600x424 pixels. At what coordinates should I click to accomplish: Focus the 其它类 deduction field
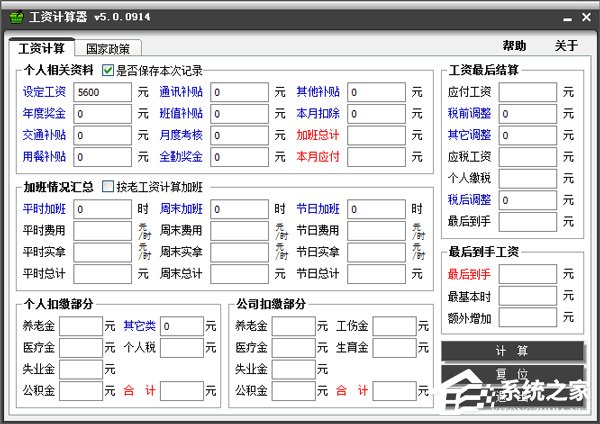coord(181,326)
